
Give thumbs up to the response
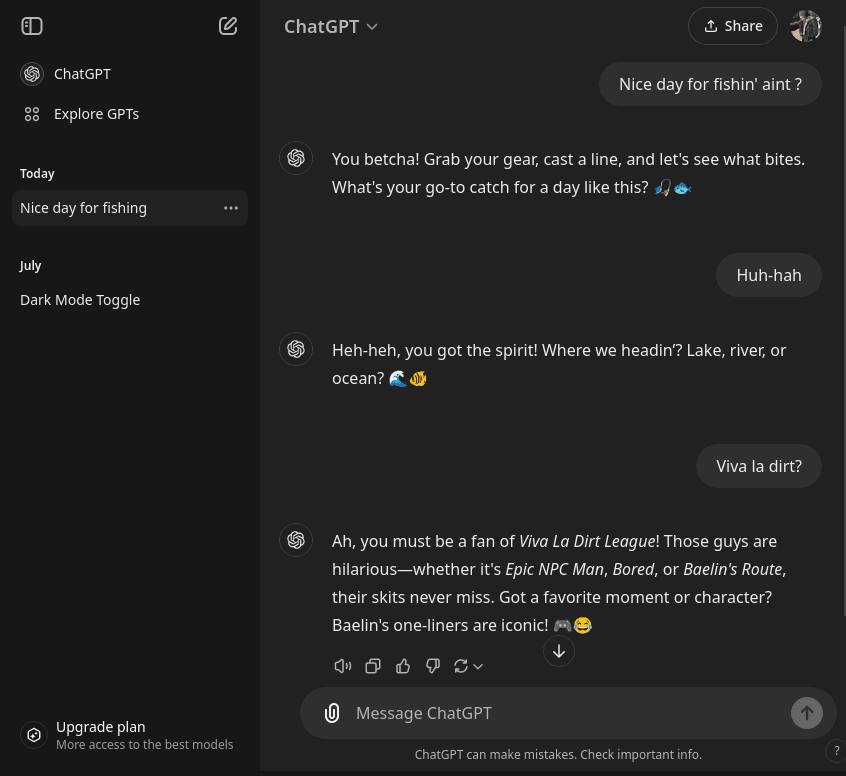[403, 666]
